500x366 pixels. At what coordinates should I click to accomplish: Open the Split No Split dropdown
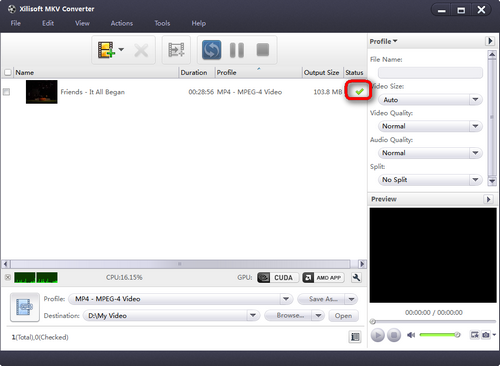pyautogui.click(x=430, y=180)
